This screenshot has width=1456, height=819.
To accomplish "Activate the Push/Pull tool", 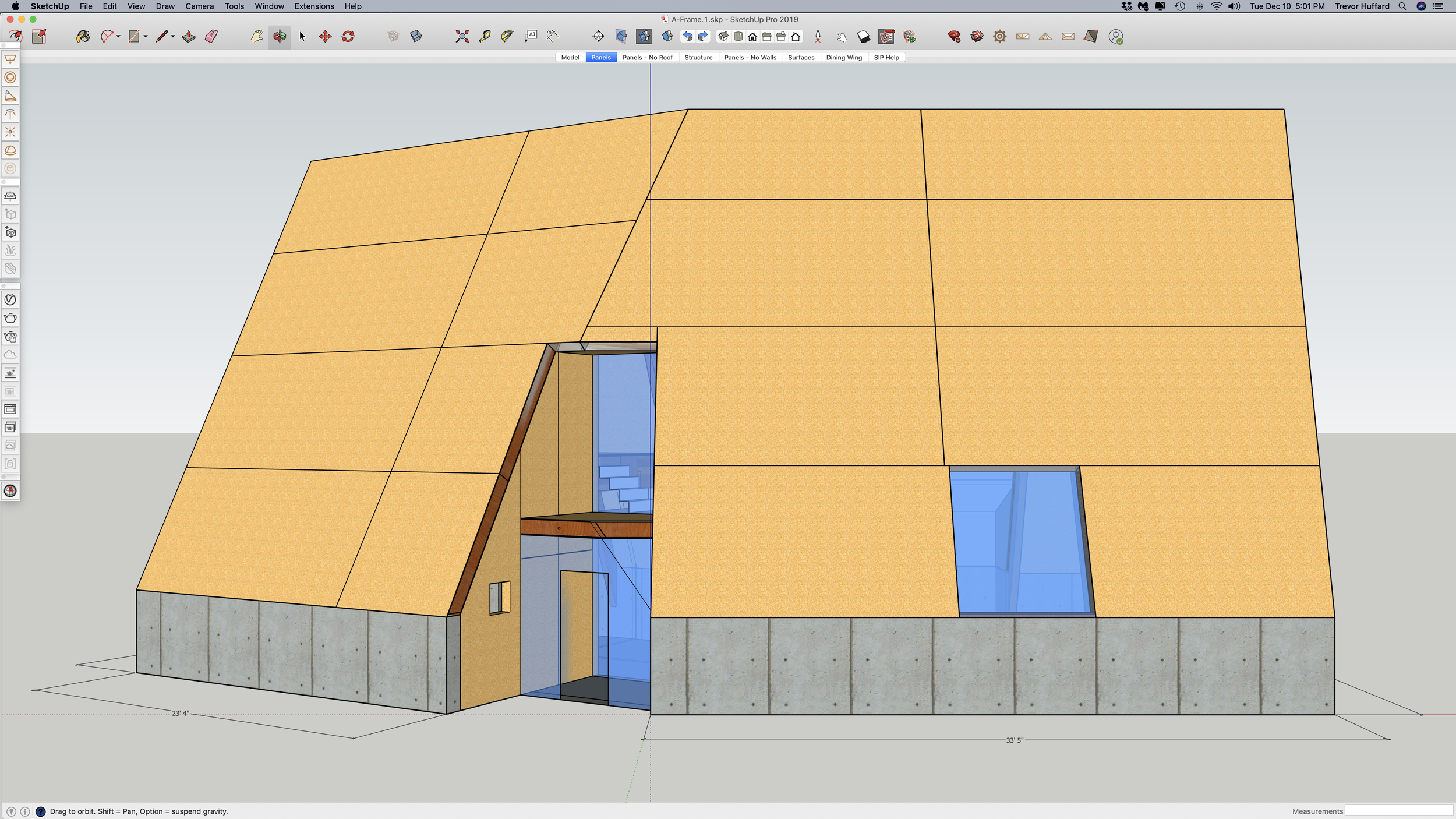I will [x=189, y=37].
